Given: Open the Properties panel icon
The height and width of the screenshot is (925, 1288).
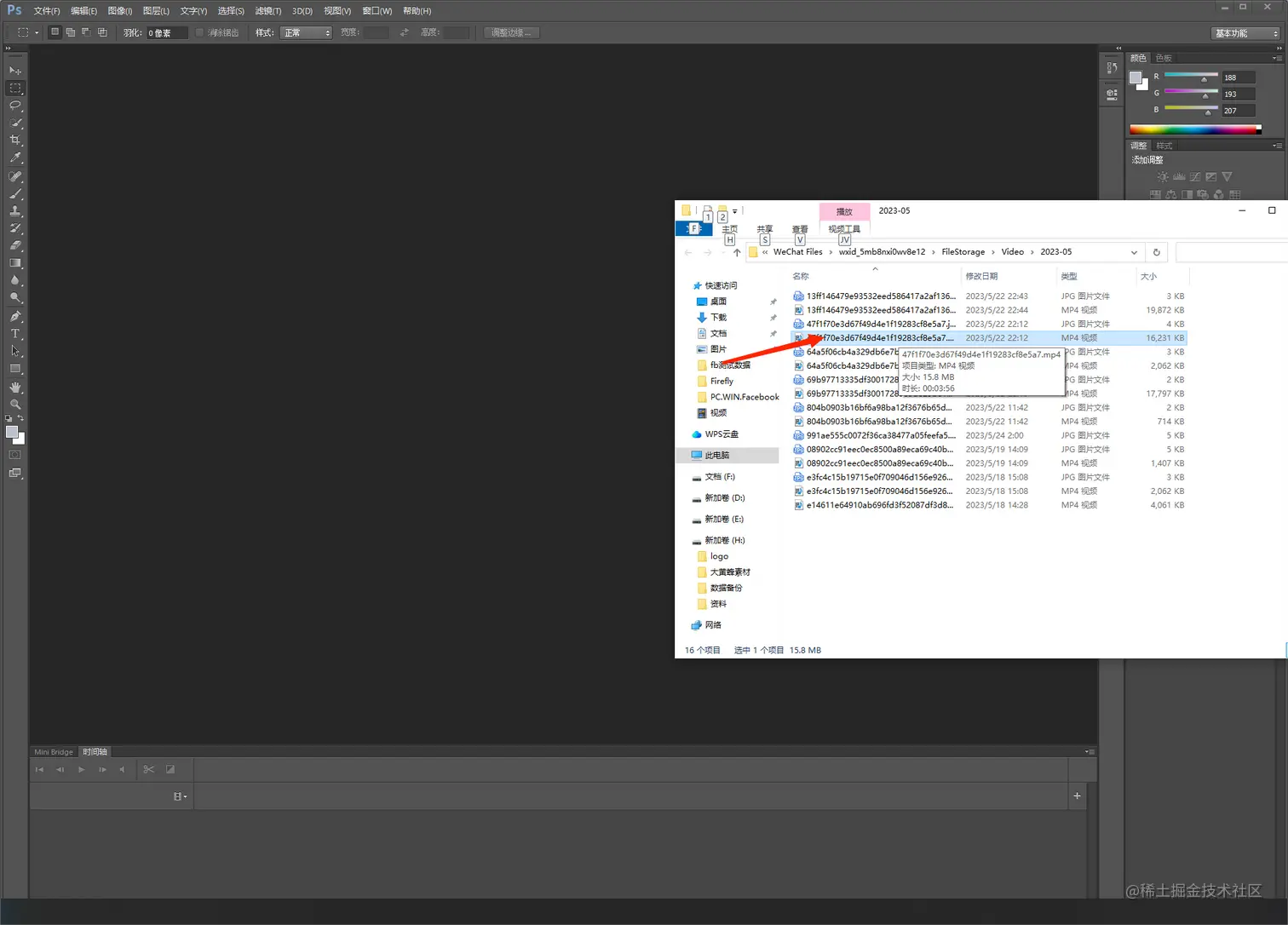Looking at the screenshot, I should [1112, 94].
